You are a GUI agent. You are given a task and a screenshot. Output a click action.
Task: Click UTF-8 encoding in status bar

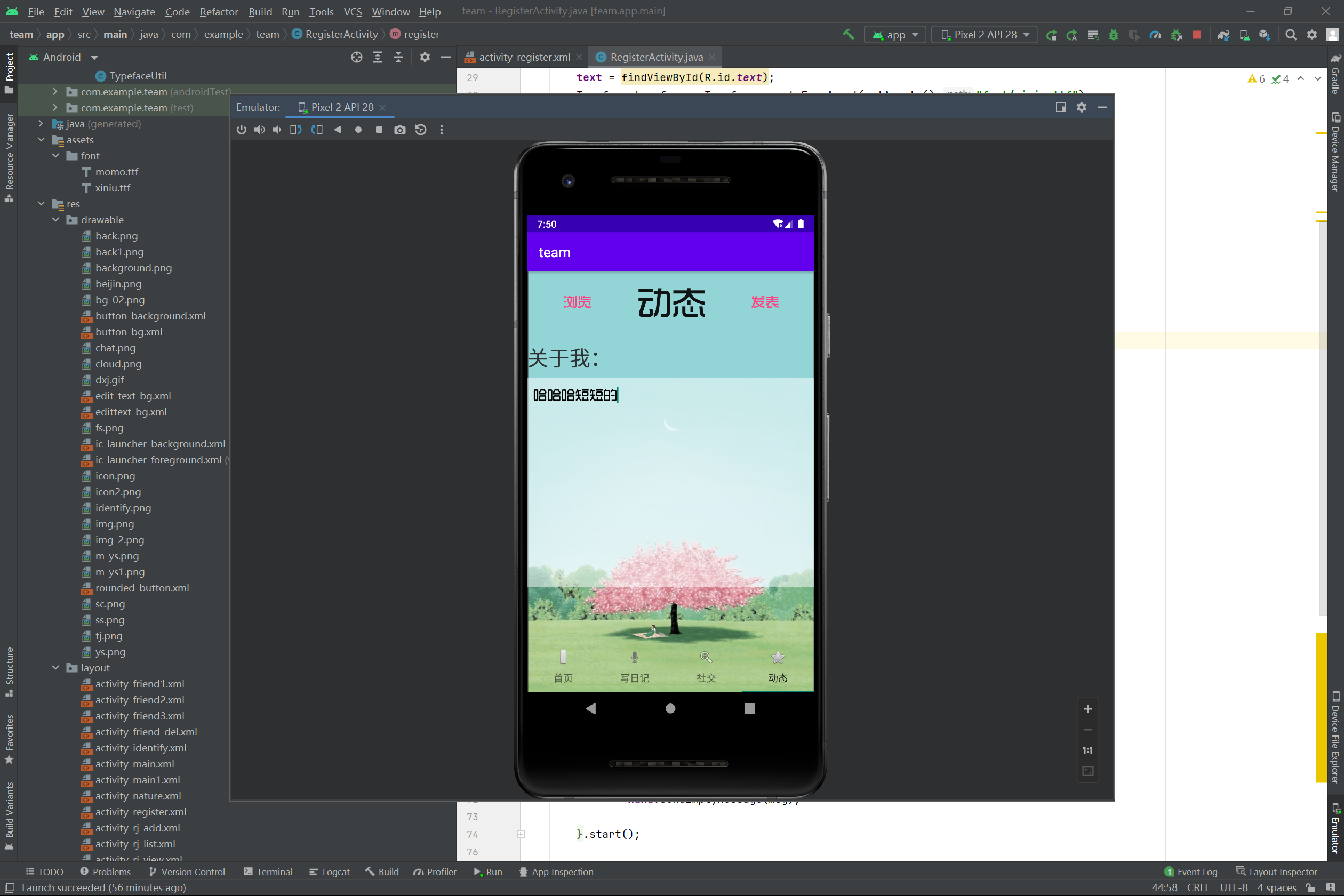1234,887
